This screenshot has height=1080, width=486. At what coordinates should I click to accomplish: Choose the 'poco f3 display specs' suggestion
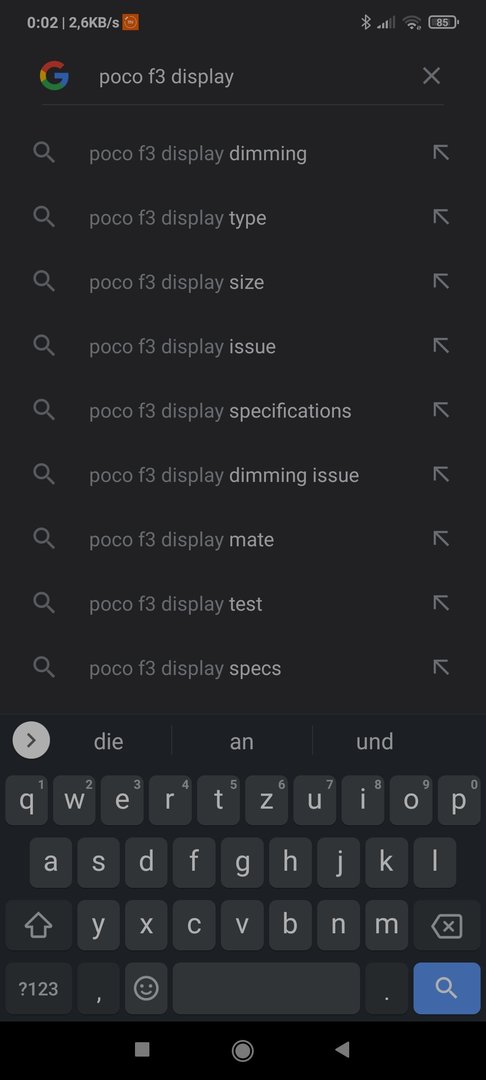[243, 667]
